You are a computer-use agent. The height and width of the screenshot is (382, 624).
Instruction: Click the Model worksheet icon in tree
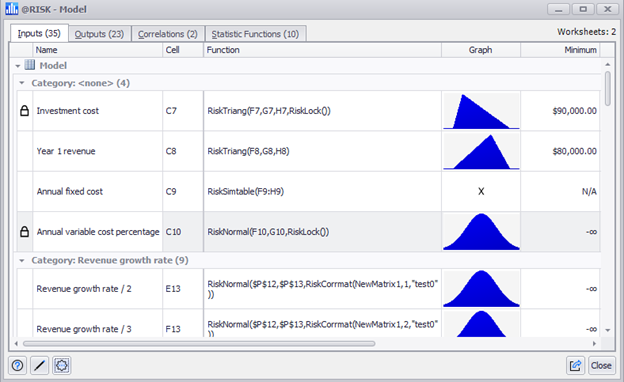pyautogui.click(x=30, y=65)
